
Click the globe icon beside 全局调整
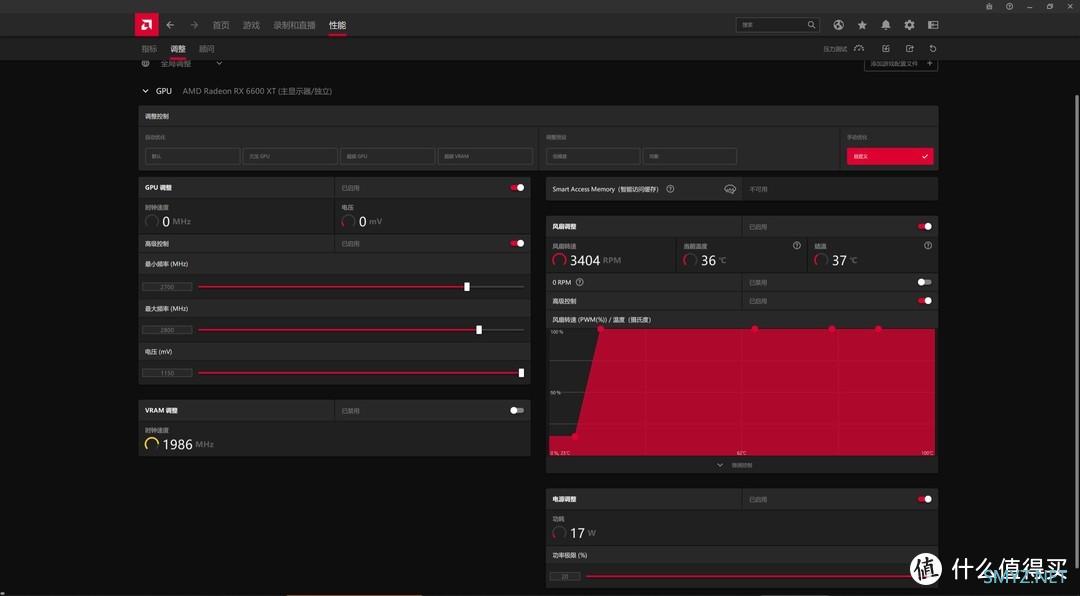(145, 63)
